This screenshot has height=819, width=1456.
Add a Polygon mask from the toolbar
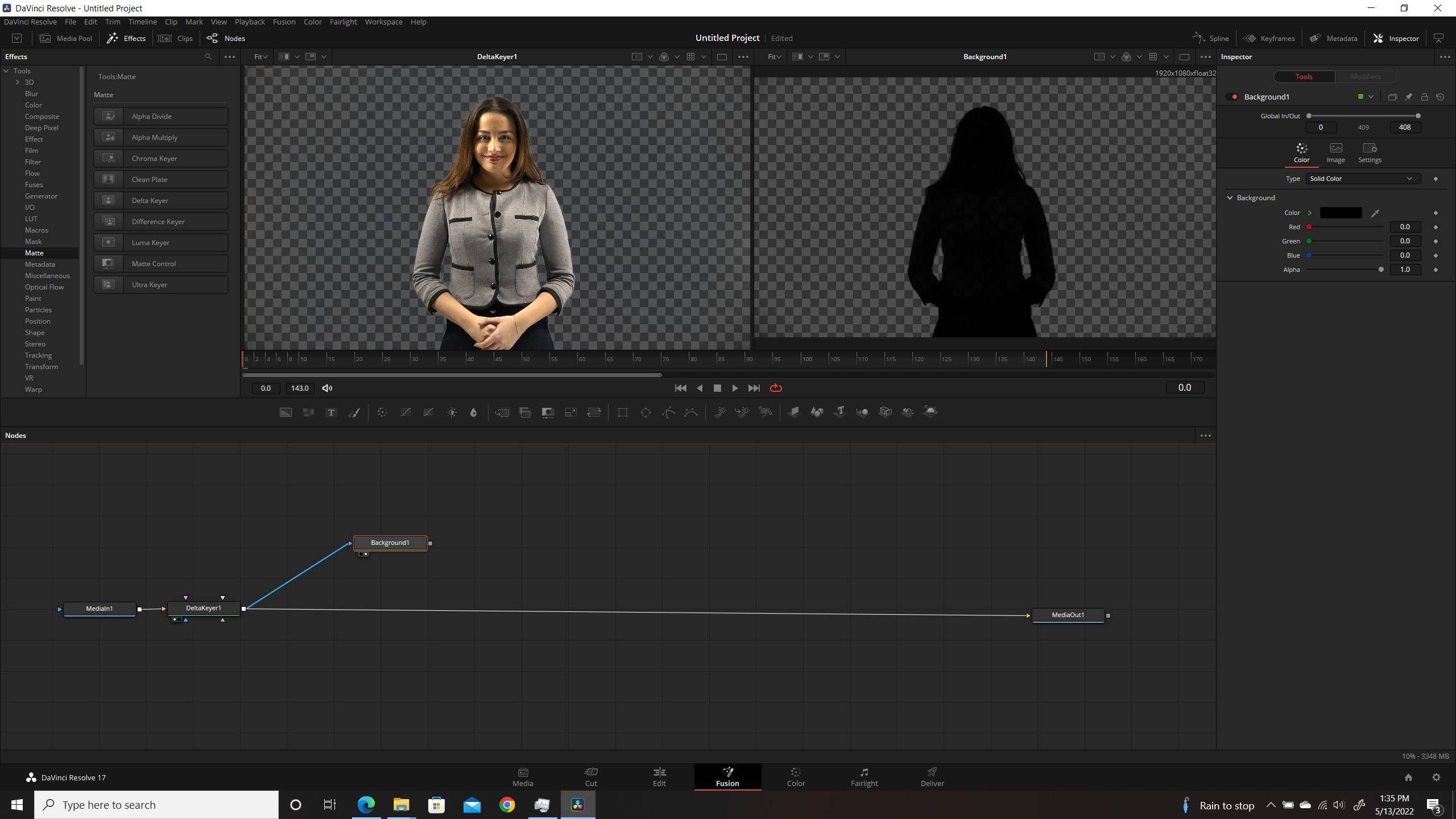click(668, 412)
